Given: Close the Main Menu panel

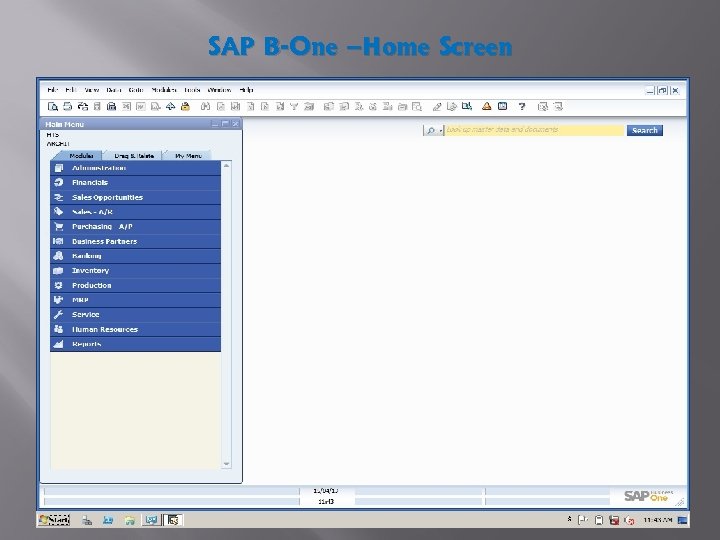Looking at the screenshot, I should pyautogui.click(x=235, y=124).
